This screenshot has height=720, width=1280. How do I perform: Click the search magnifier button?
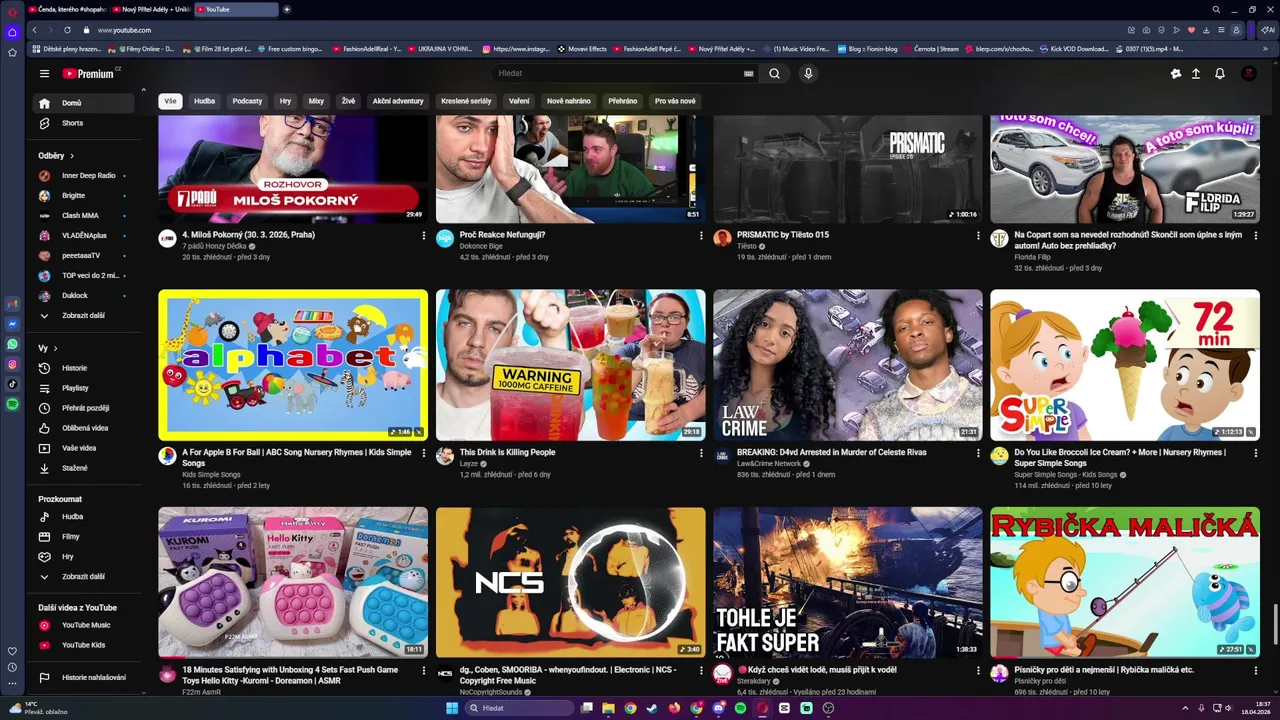[774, 73]
